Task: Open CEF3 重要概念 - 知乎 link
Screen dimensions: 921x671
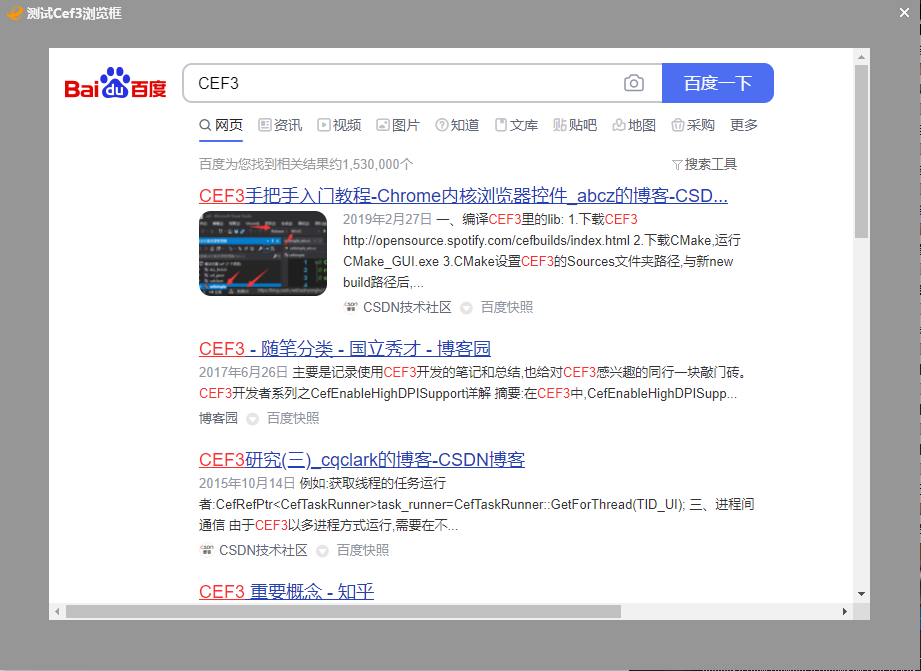Action: point(287,592)
